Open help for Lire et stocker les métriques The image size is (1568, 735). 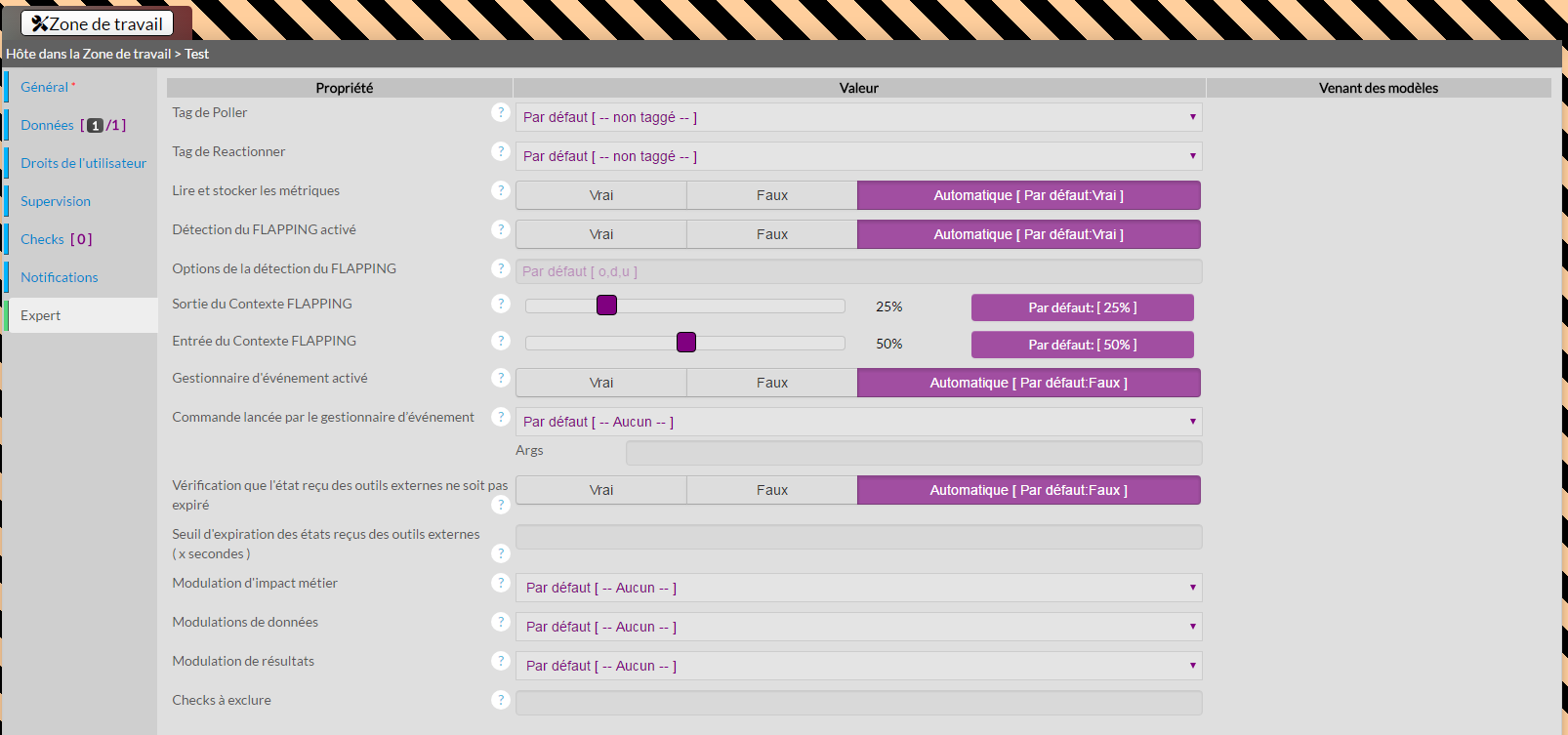click(x=501, y=190)
